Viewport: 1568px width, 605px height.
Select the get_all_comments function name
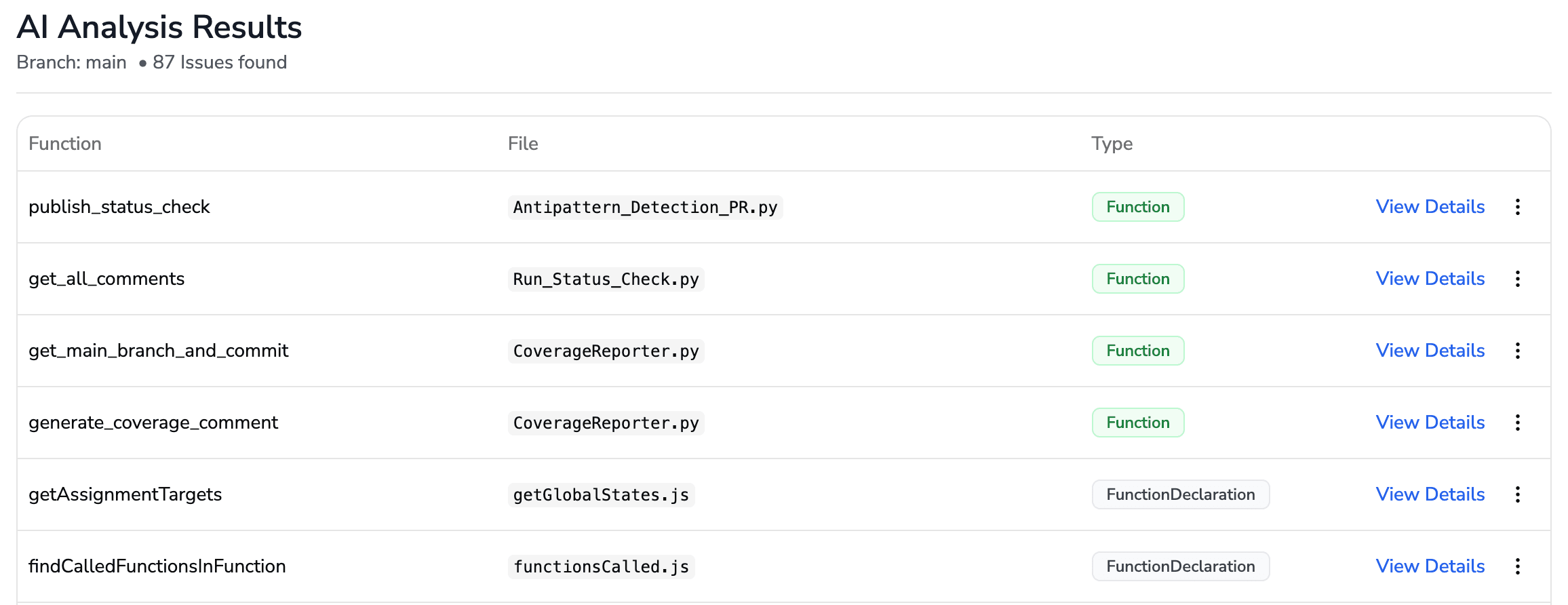(x=106, y=279)
